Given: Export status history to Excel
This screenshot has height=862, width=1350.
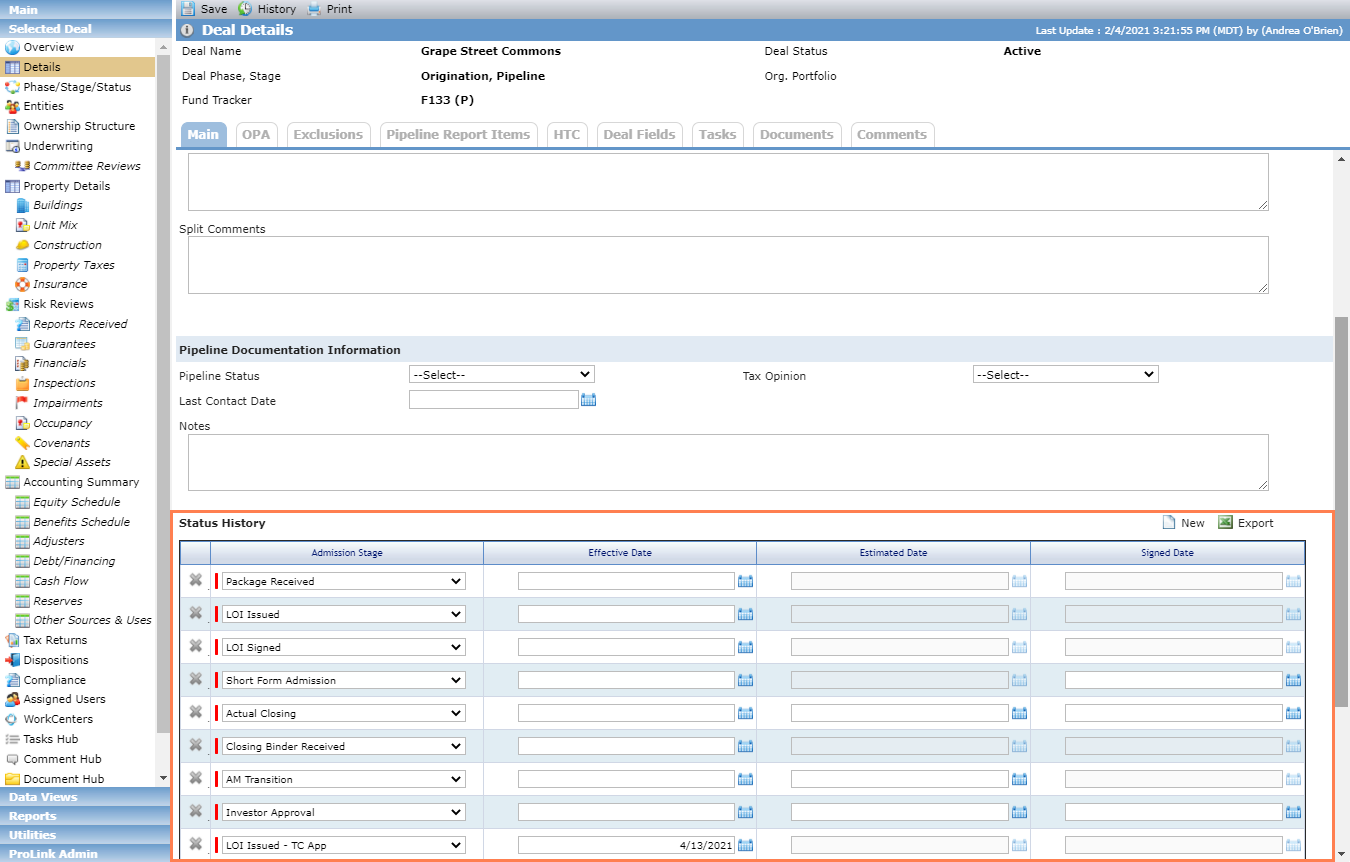Looking at the screenshot, I should [1246, 523].
